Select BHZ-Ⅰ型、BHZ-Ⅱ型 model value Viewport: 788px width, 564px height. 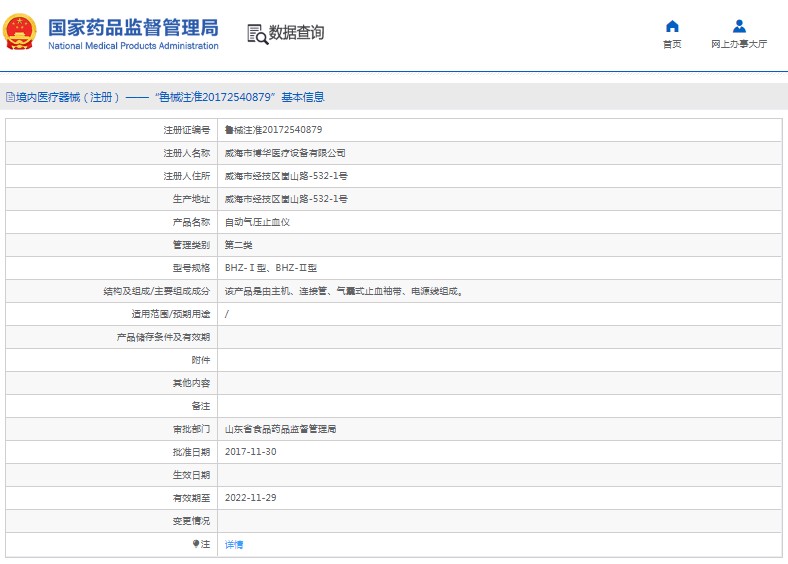coord(271,268)
